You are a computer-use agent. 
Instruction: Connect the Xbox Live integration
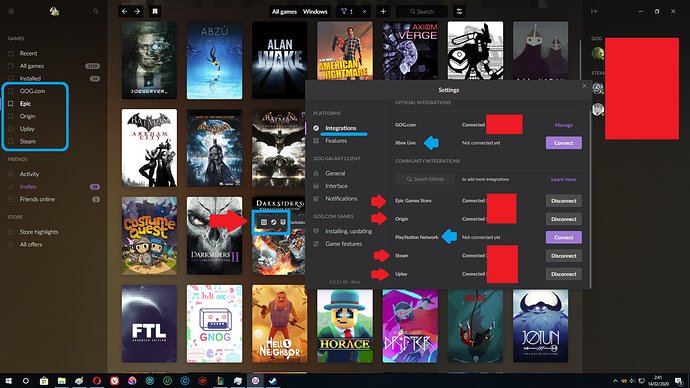tap(564, 143)
